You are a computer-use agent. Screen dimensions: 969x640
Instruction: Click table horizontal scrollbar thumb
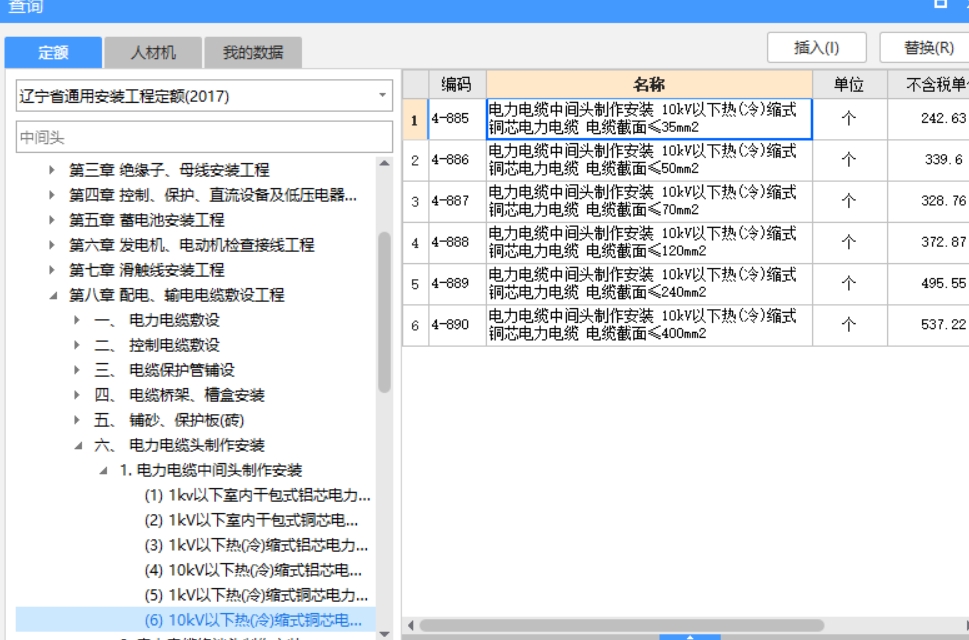click(x=621, y=625)
